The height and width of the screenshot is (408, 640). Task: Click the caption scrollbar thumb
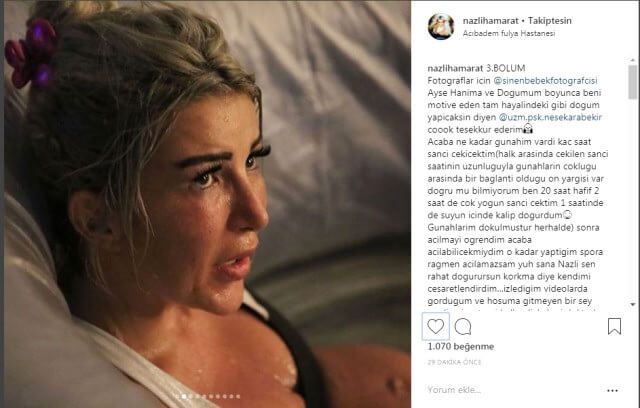[633, 82]
